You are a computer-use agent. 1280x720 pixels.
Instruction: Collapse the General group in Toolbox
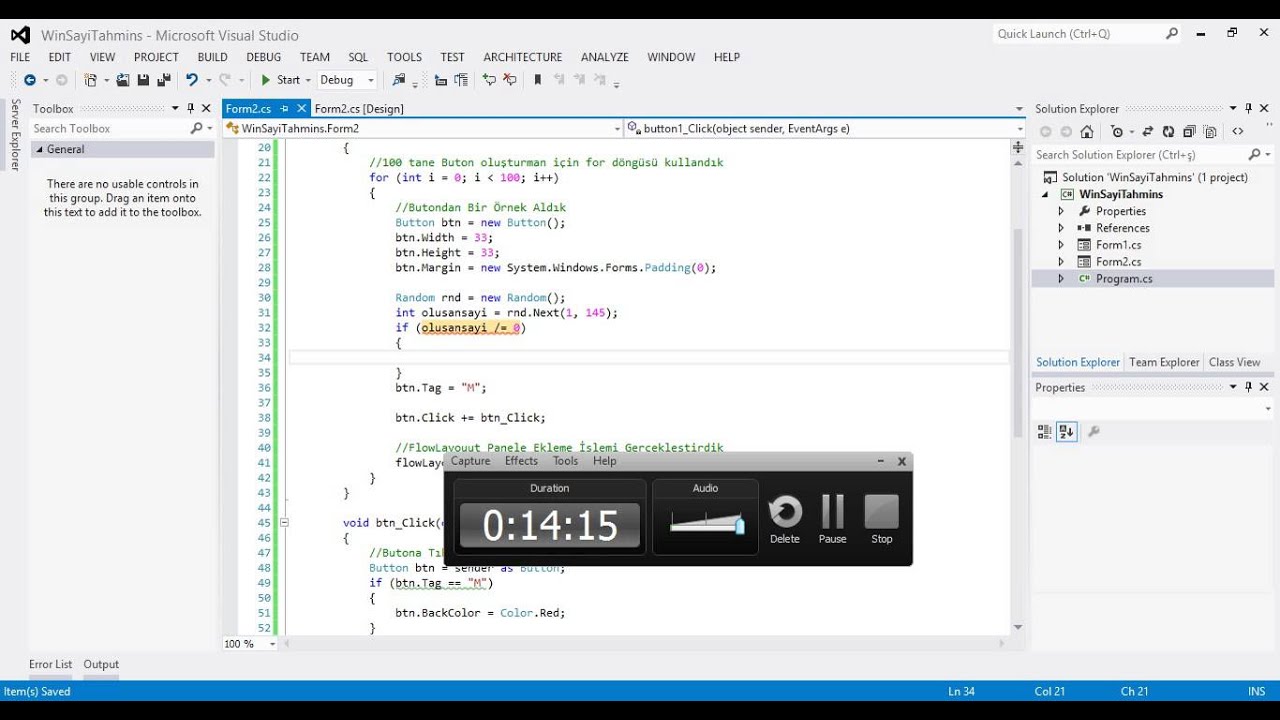point(39,149)
